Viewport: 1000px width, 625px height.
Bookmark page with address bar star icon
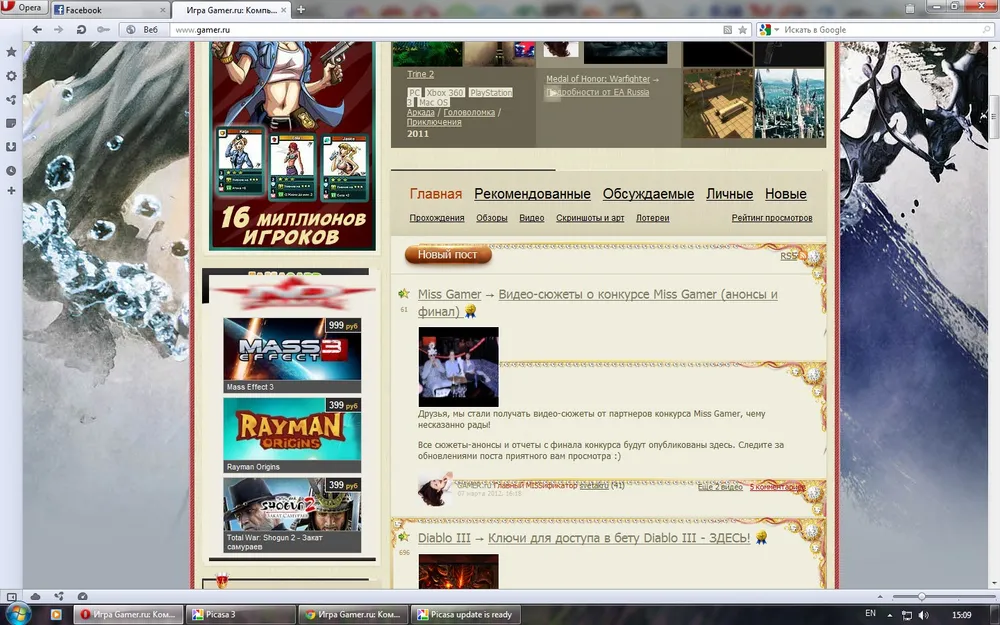[x=743, y=30]
